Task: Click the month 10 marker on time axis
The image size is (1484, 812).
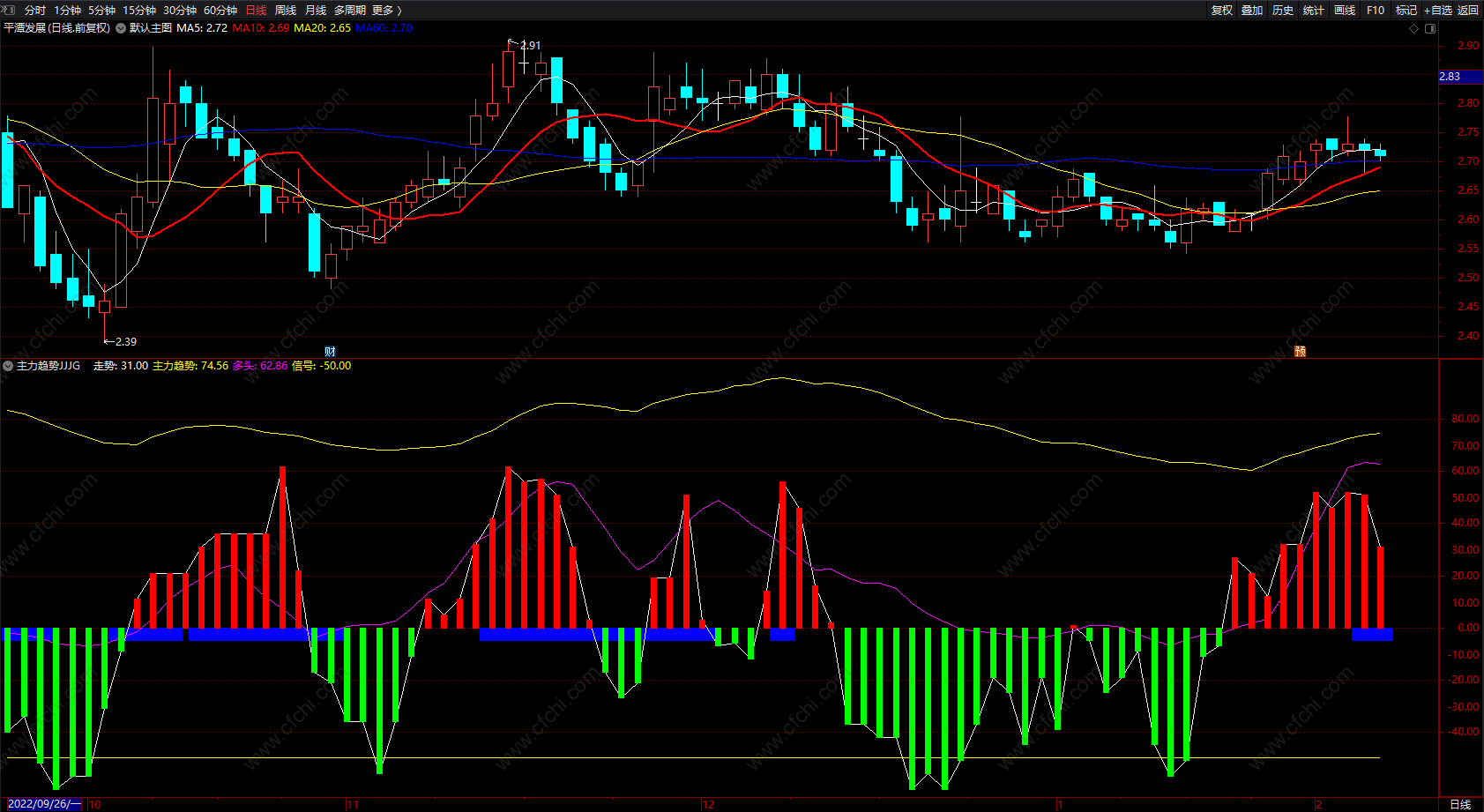Action: (x=95, y=804)
